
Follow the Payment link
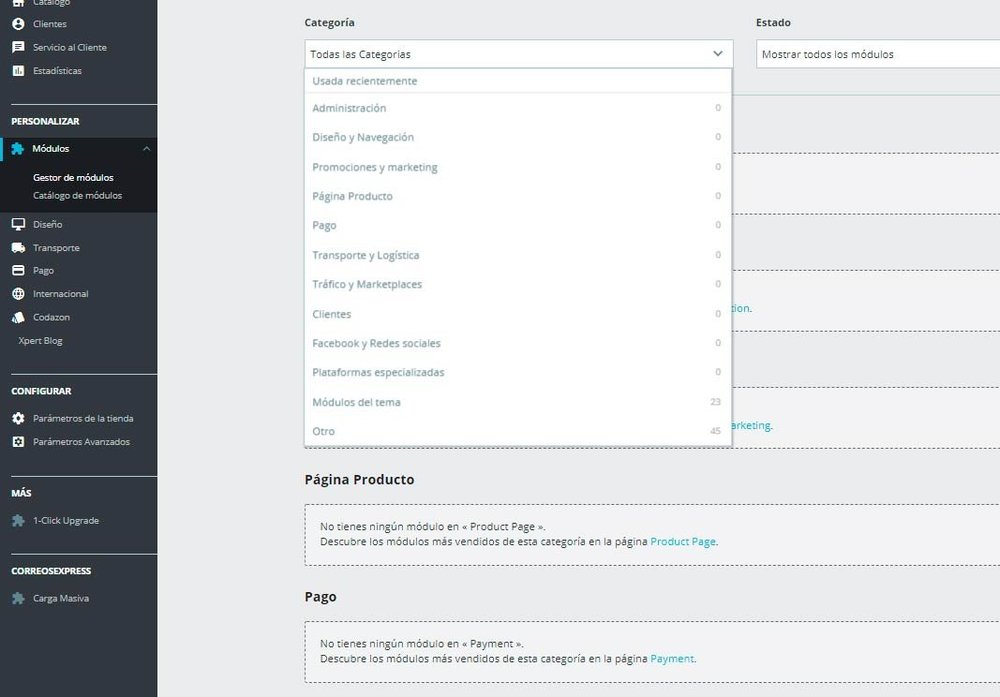click(672, 659)
